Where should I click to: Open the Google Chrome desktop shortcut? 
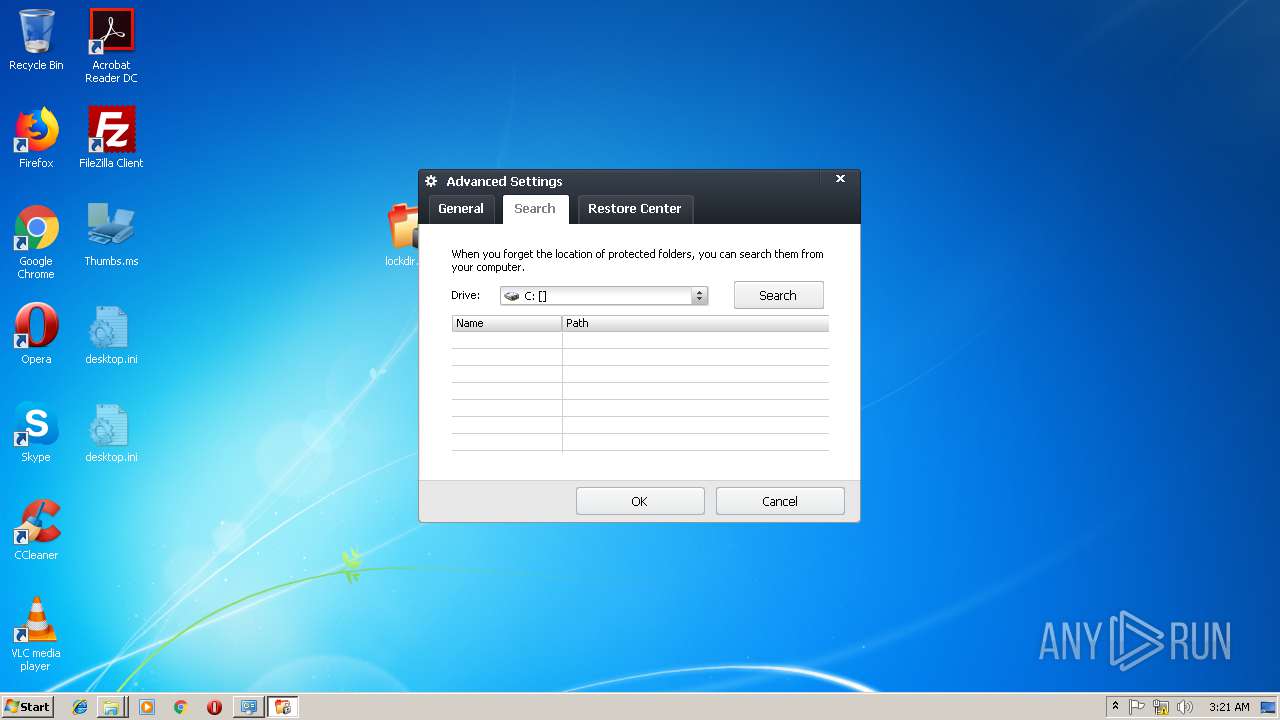(x=36, y=242)
